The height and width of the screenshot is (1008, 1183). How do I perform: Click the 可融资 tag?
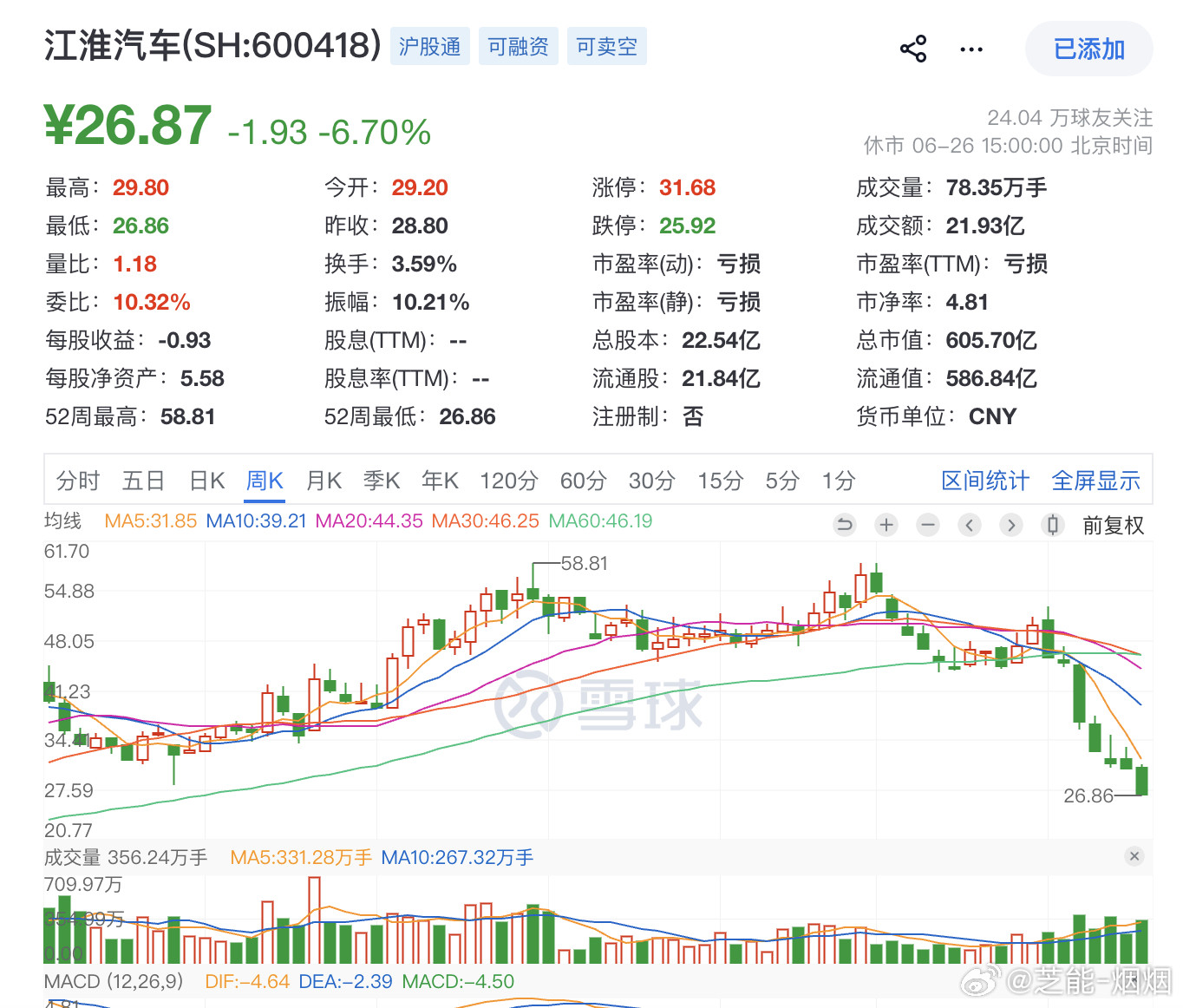[x=519, y=46]
